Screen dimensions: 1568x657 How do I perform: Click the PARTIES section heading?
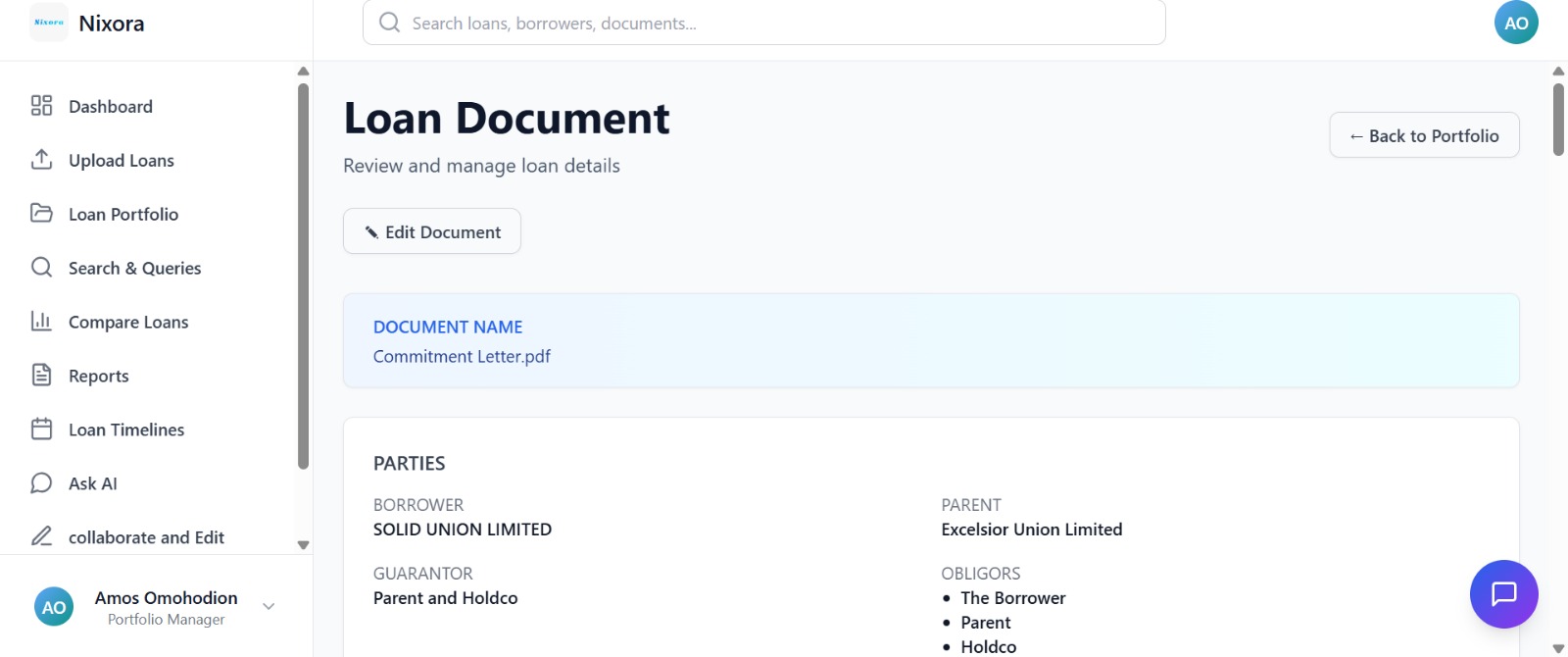[409, 463]
